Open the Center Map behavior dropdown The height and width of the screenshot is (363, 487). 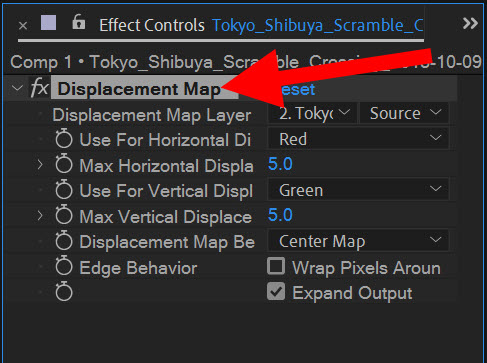point(358,241)
